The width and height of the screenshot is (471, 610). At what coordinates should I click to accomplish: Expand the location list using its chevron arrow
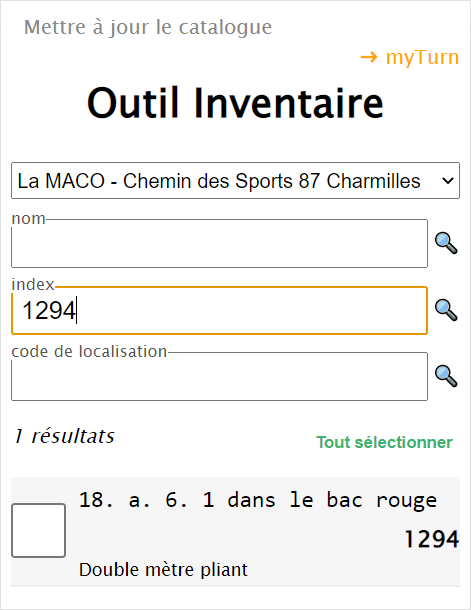tap(448, 181)
